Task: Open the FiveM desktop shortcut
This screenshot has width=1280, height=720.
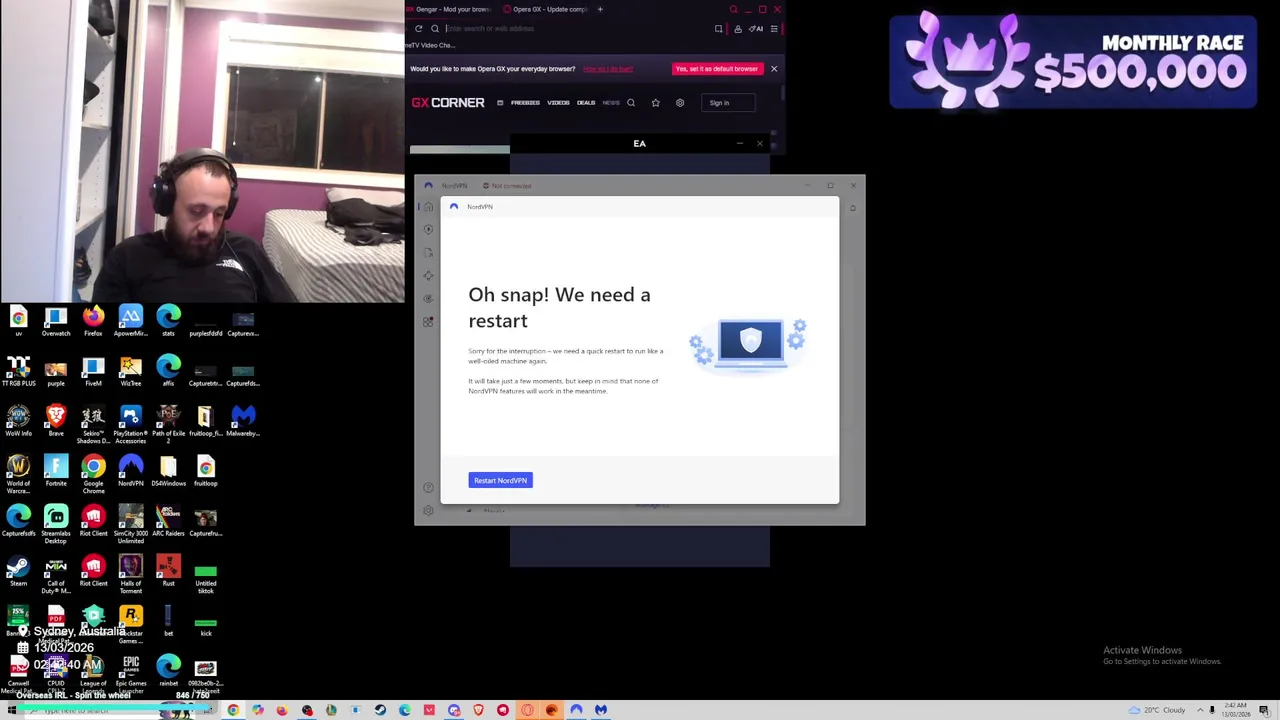Action: pyautogui.click(x=93, y=372)
